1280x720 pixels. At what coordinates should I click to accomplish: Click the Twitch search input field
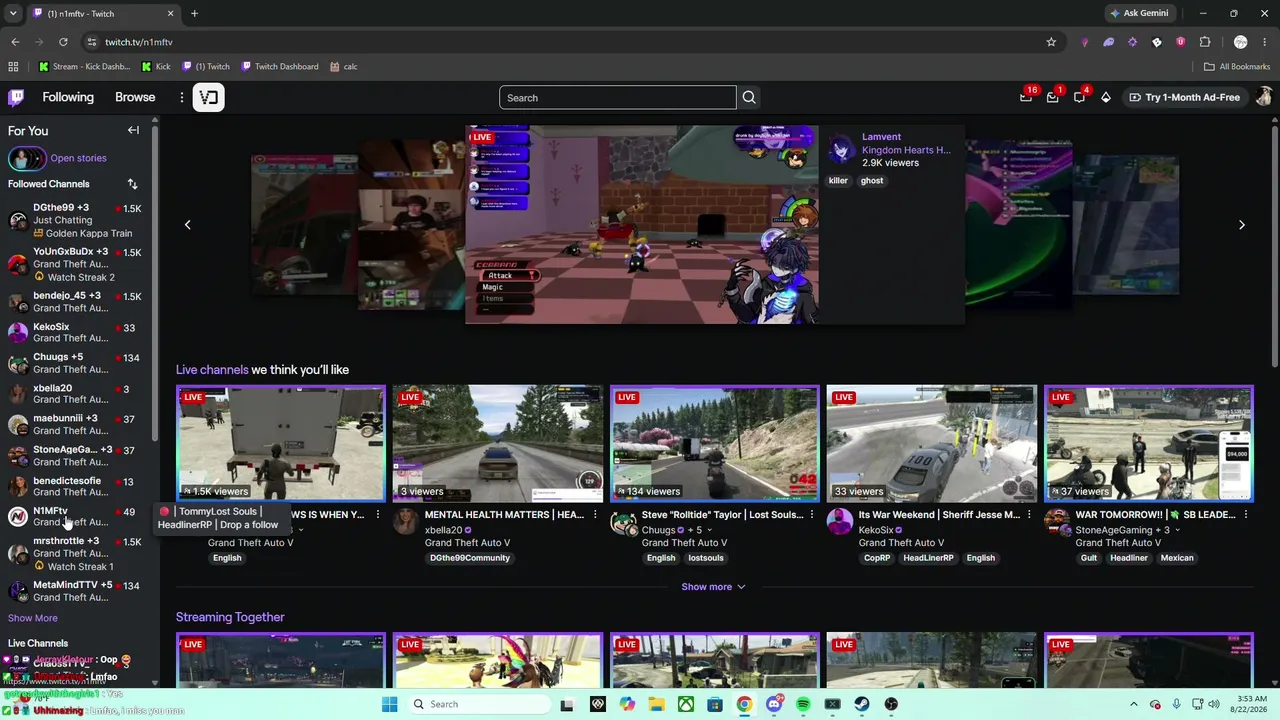tap(618, 97)
